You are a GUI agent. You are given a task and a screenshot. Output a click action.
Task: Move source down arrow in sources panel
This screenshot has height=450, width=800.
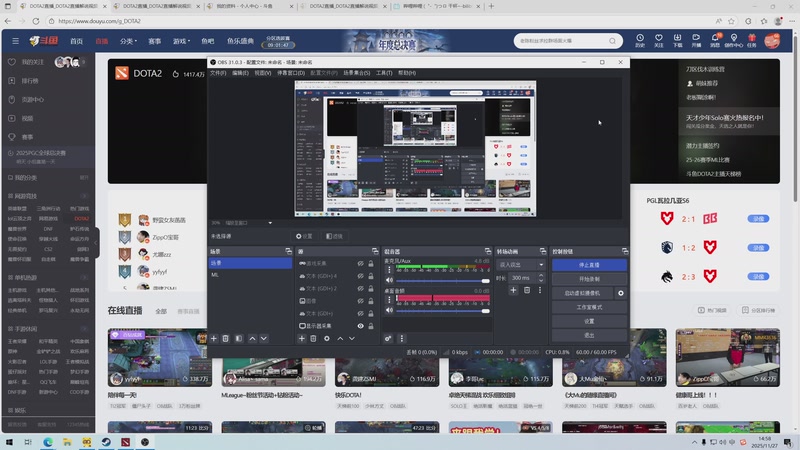point(352,338)
